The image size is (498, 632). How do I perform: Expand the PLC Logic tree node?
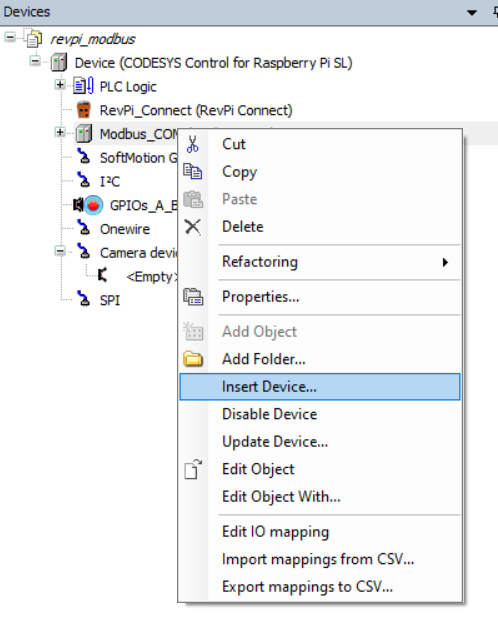(60, 85)
